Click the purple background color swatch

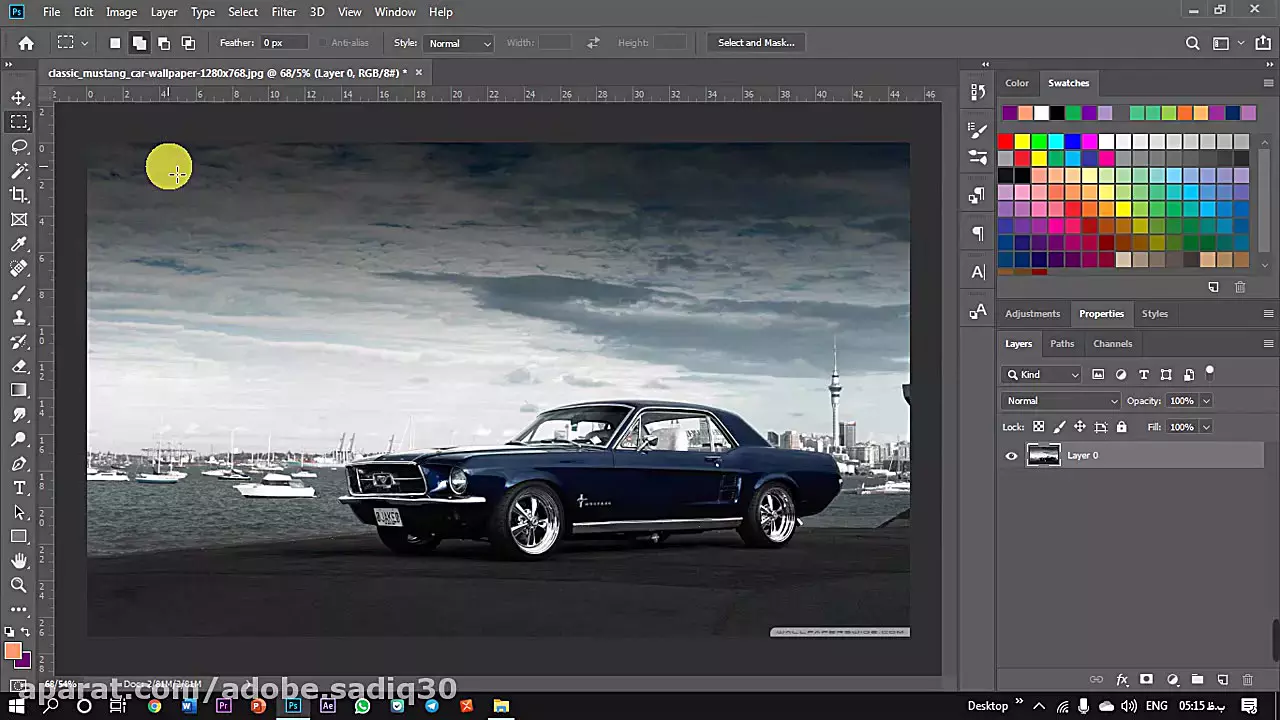click(x=25, y=662)
